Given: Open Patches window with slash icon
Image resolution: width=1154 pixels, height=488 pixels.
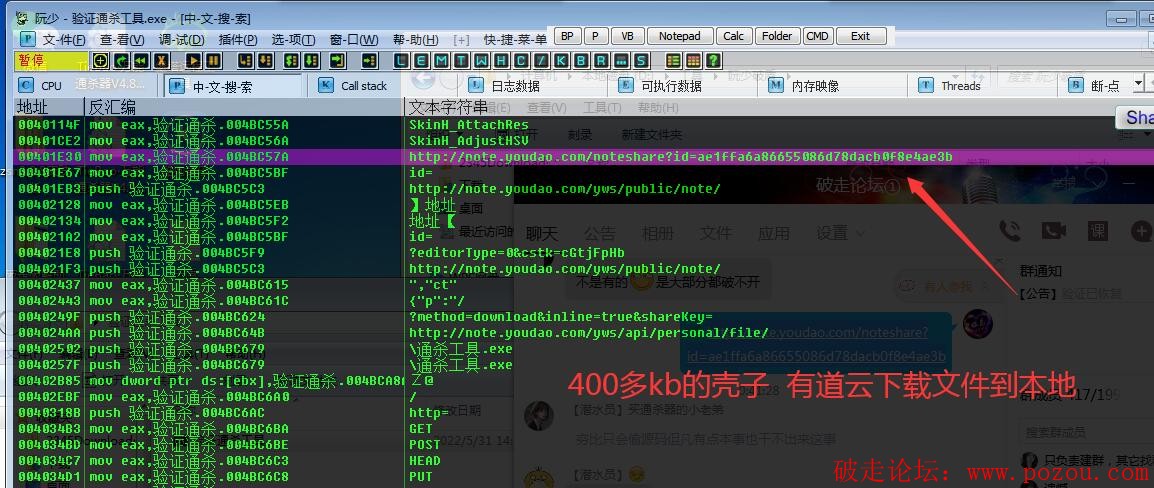Looking at the screenshot, I should 542,60.
